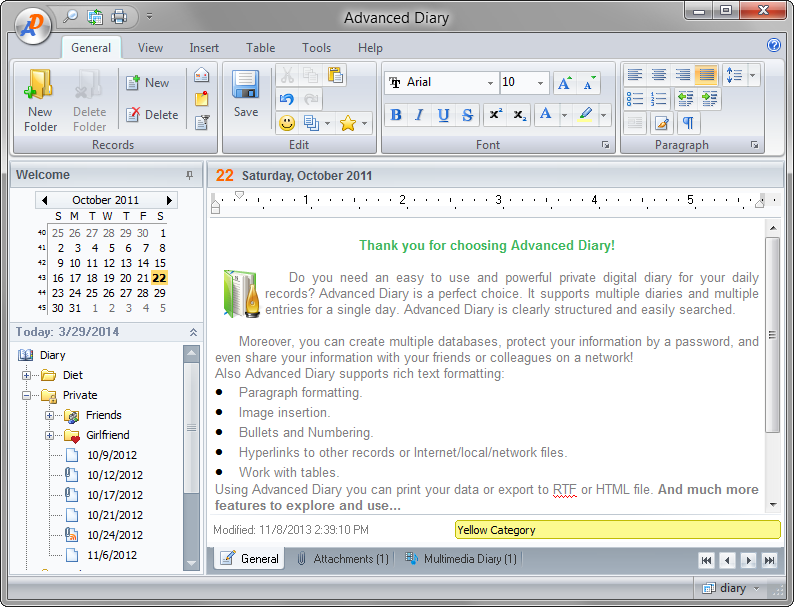Click the Yellow Category field

[617, 530]
